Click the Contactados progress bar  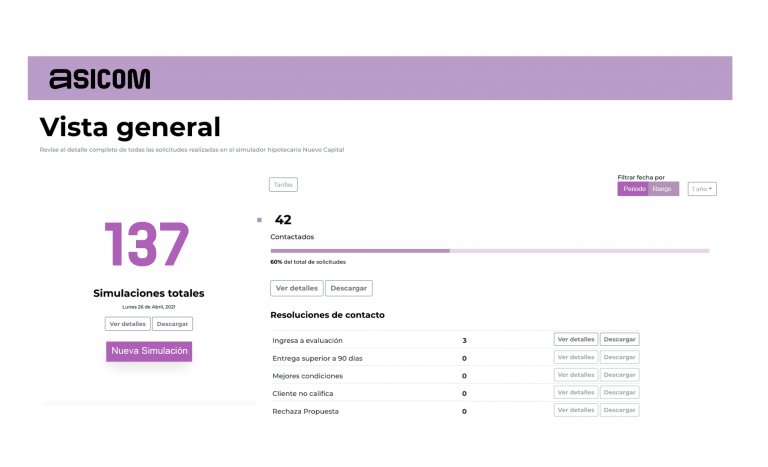pos(489,251)
